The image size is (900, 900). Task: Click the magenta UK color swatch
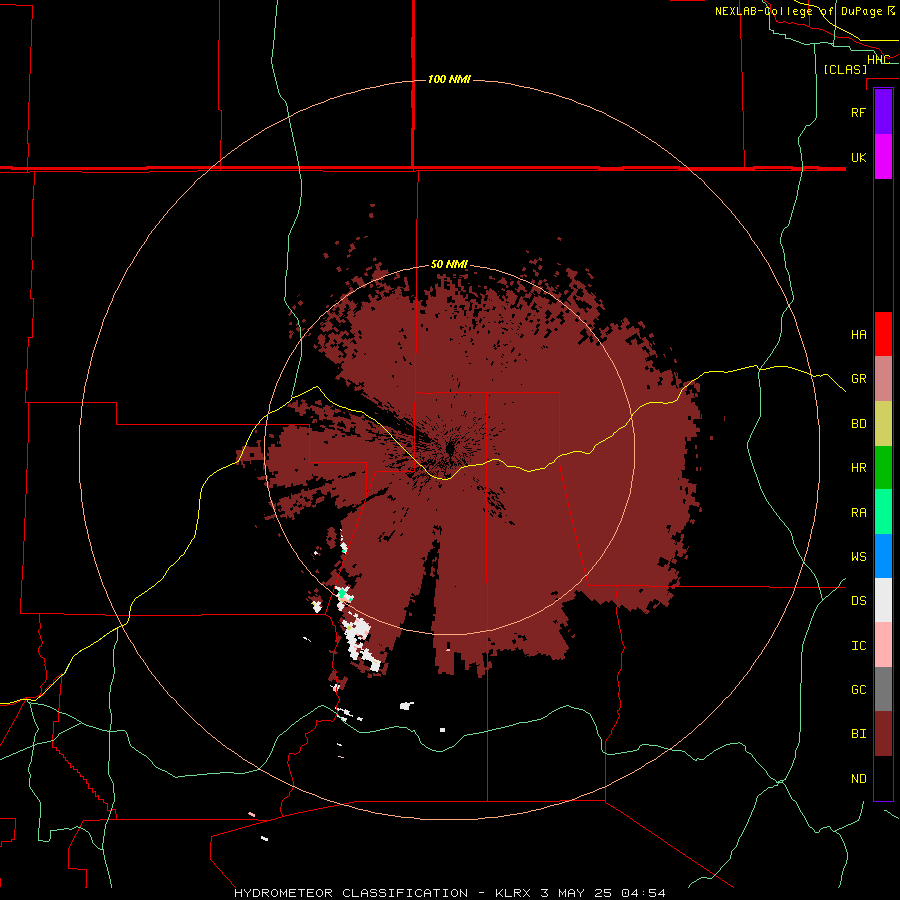coord(883,157)
